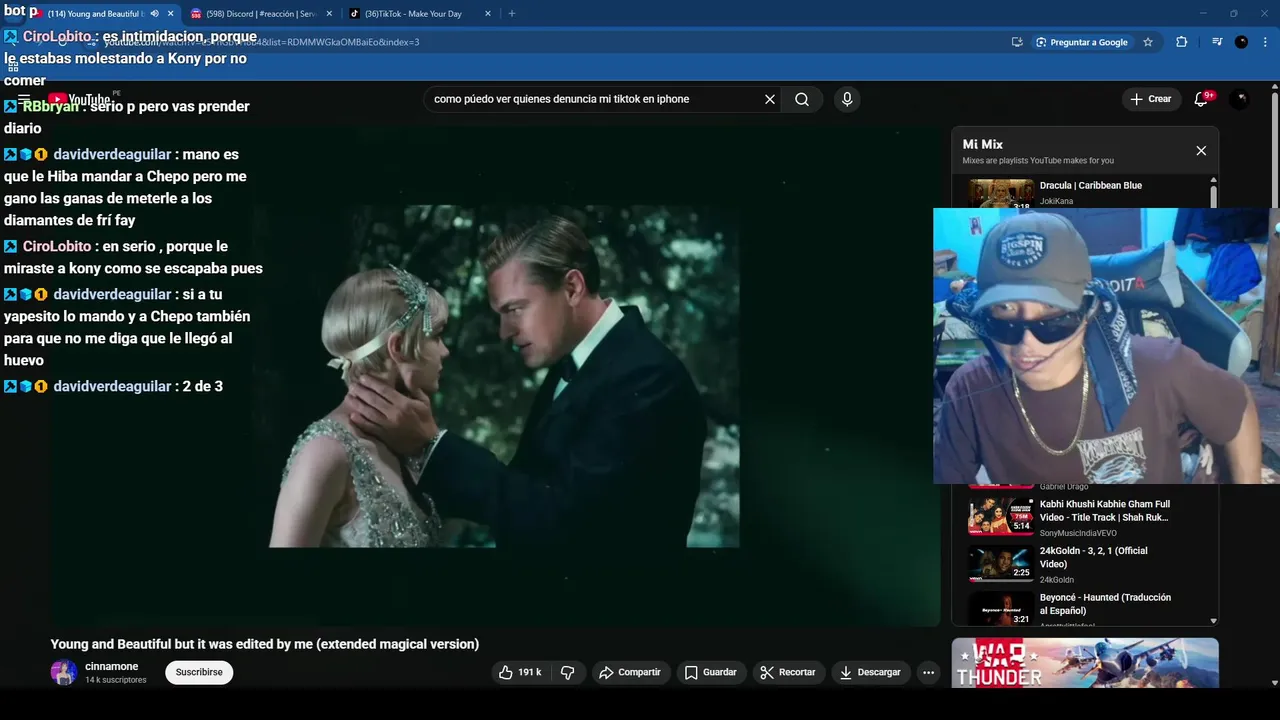This screenshot has width=1280, height=720.
Task: Open the apps grid in bookmarks bar
Action: point(13,67)
